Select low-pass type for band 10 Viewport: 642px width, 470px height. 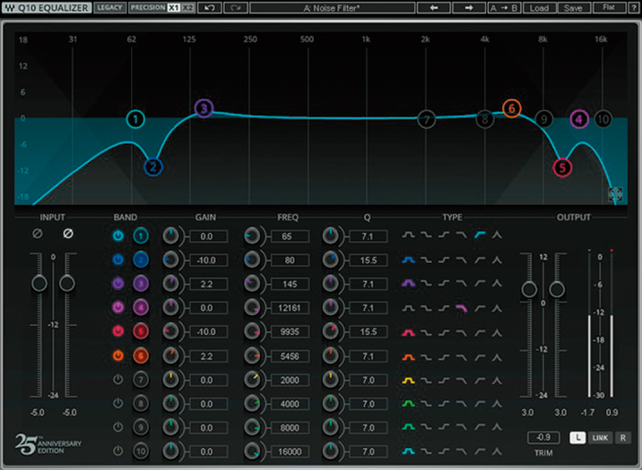[x=462, y=451]
